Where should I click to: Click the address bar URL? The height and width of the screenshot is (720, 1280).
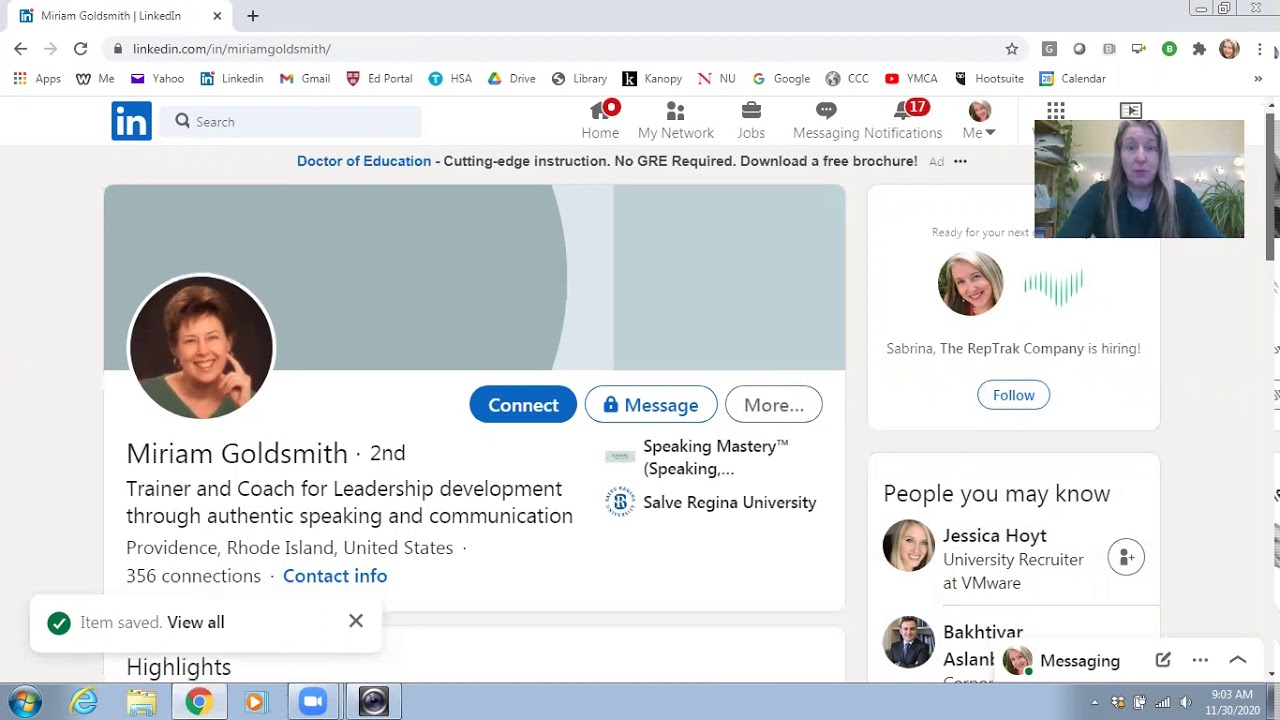click(232, 48)
